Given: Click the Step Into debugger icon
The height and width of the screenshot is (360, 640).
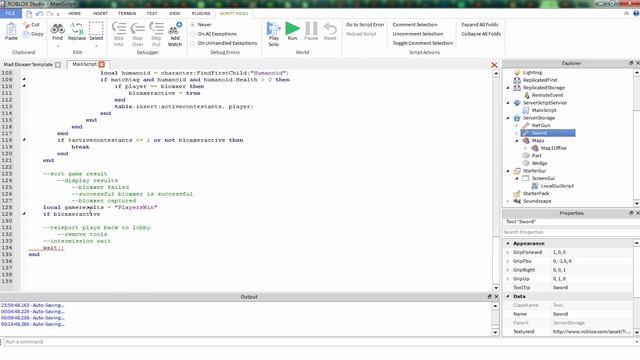Looking at the screenshot, I should (119, 29).
